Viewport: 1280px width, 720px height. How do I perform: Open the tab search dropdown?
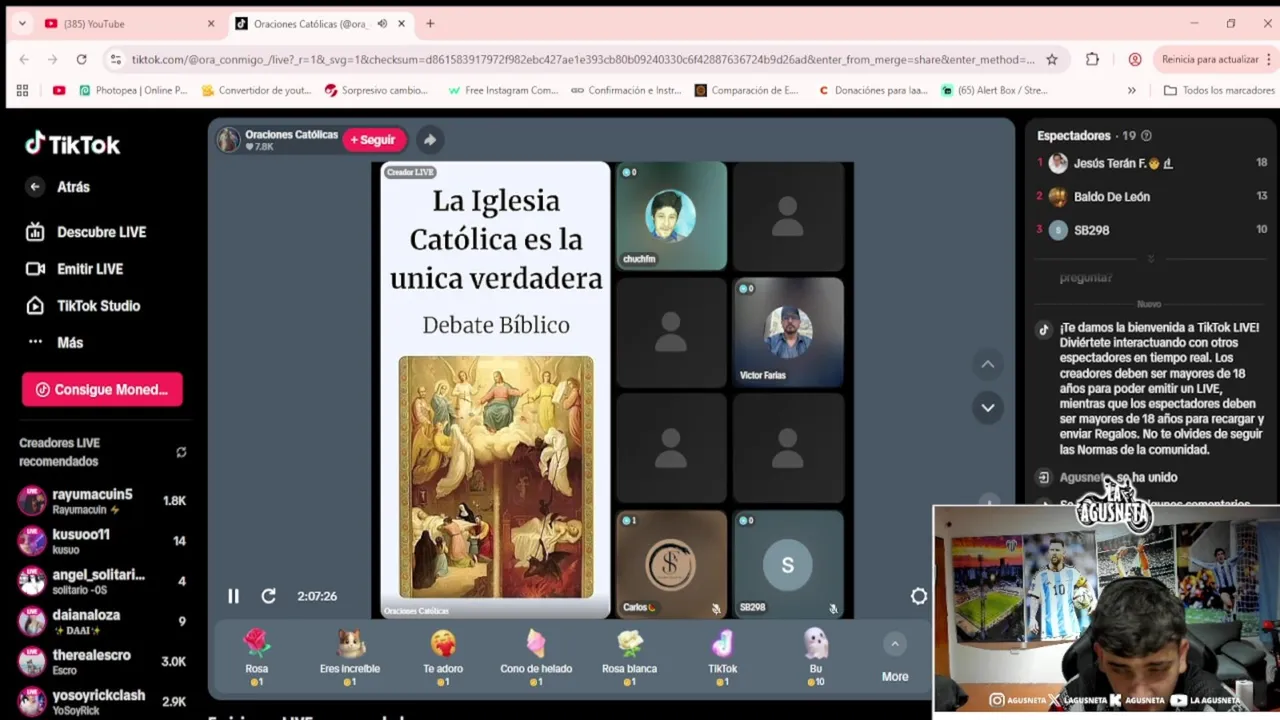click(22, 24)
